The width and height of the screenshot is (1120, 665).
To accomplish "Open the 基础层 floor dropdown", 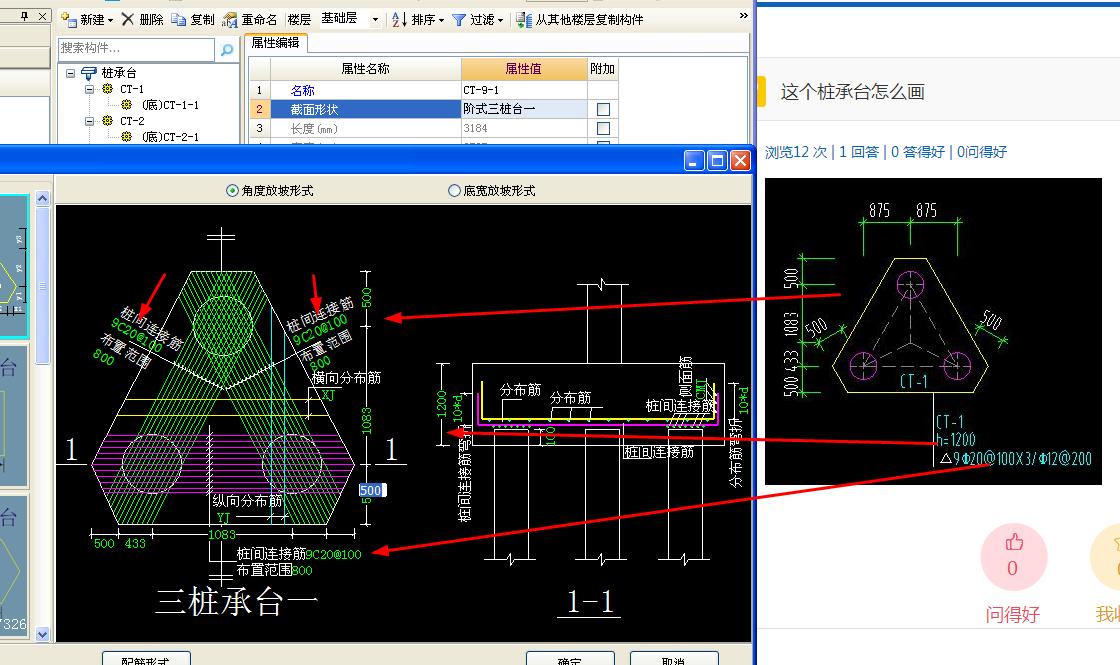I will (x=375, y=19).
